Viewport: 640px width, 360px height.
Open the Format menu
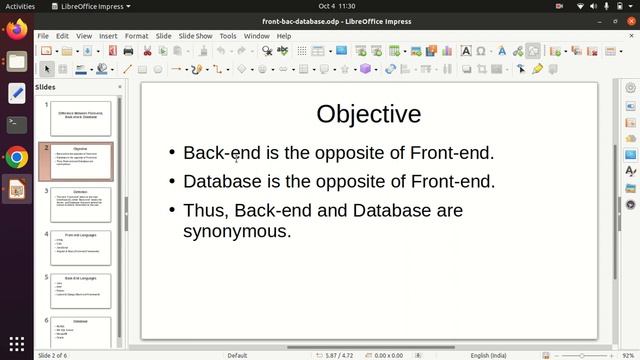(136, 36)
